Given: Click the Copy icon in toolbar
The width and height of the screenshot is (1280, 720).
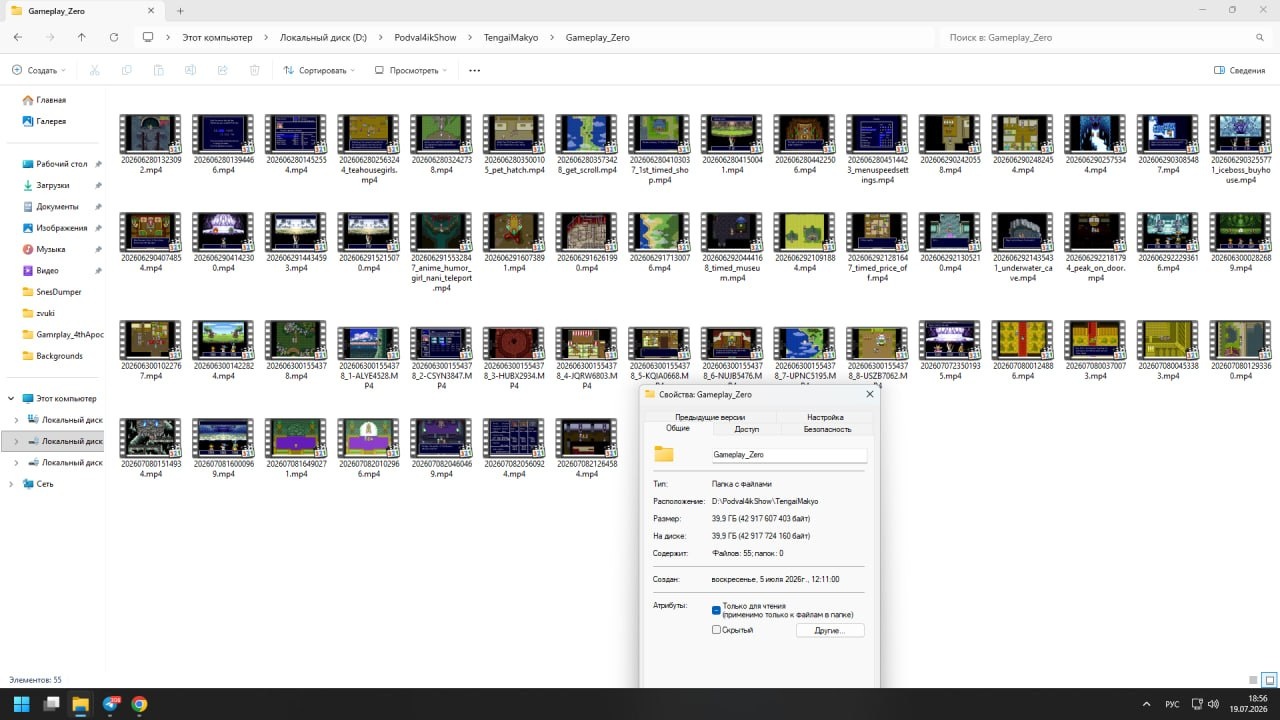Looking at the screenshot, I should tap(127, 71).
